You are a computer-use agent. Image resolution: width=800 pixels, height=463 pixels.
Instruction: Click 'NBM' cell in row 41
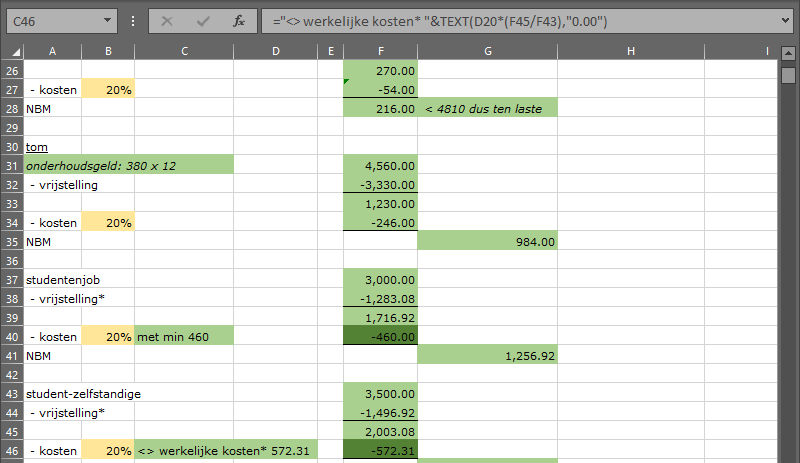(x=53, y=356)
